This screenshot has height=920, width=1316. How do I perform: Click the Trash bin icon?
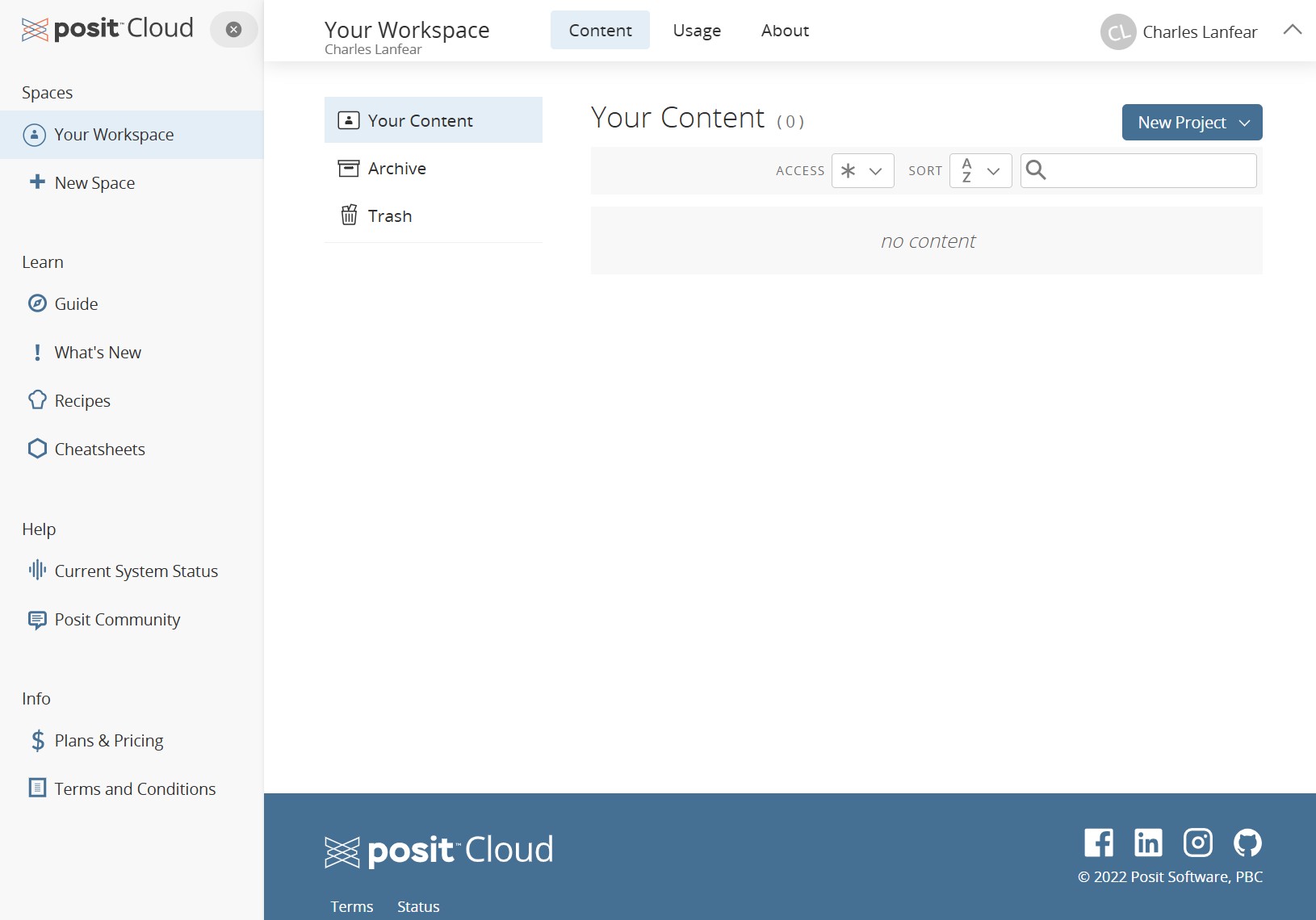[x=349, y=215]
